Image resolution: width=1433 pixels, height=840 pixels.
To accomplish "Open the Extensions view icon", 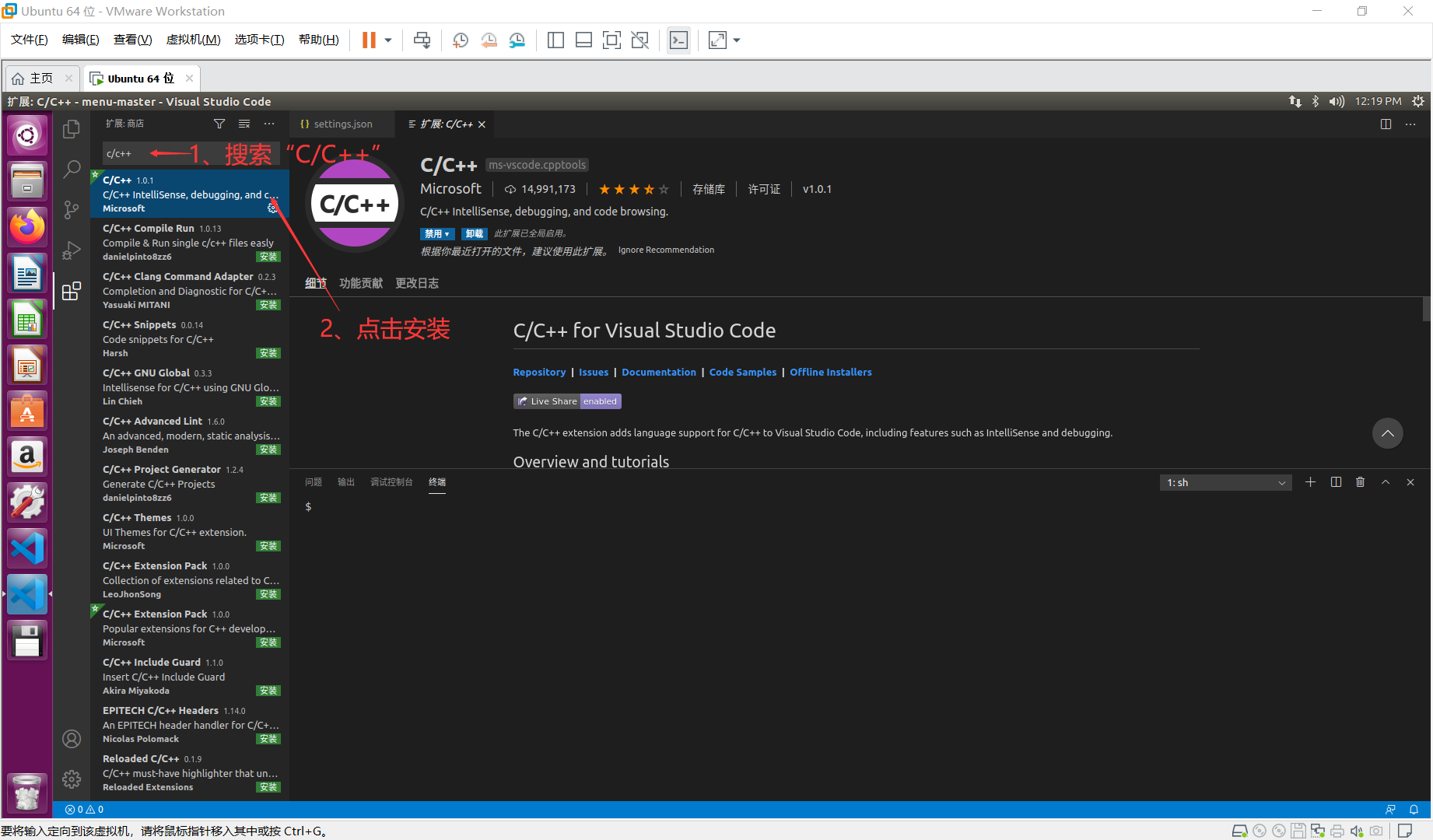I will [x=72, y=291].
